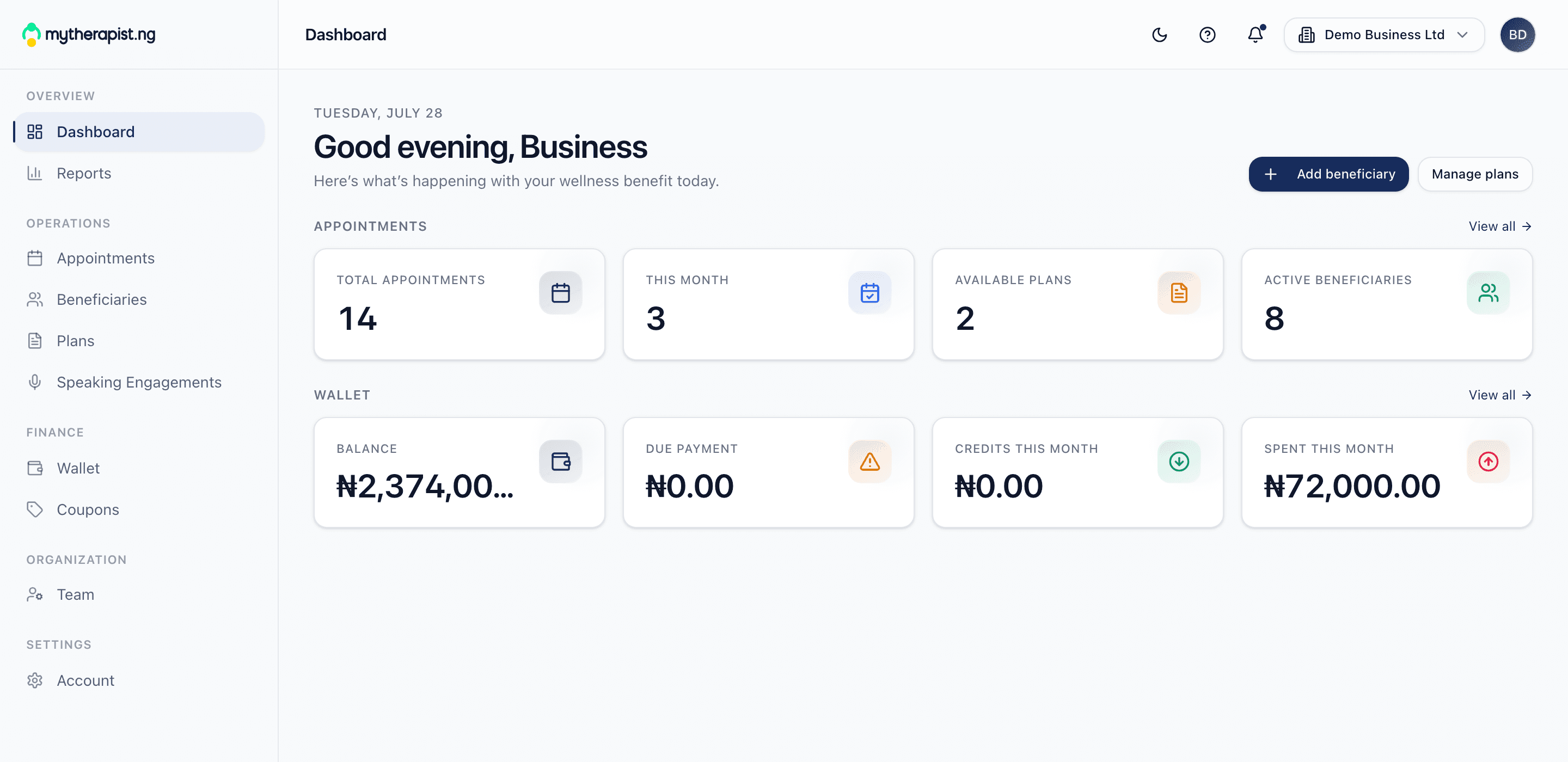The height and width of the screenshot is (762, 1568).
Task: Click the Dashboard page title in header
Action: 345,35
